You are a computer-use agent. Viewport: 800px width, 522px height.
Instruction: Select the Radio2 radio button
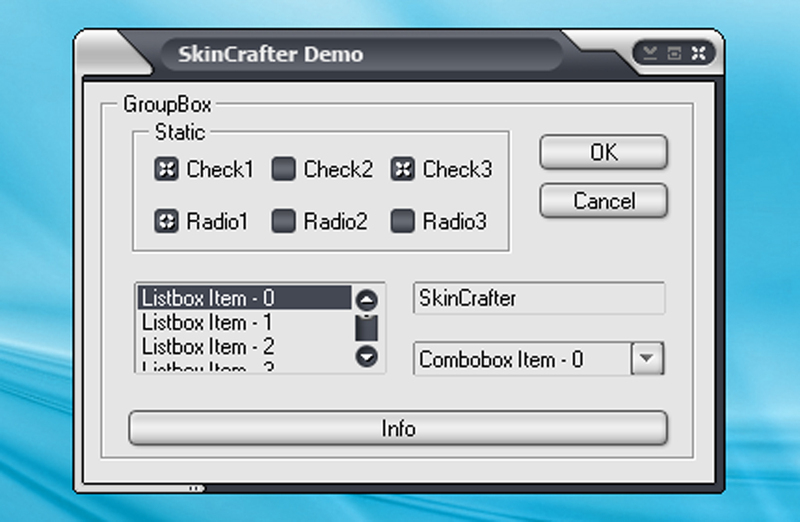[x=284, y=221]
